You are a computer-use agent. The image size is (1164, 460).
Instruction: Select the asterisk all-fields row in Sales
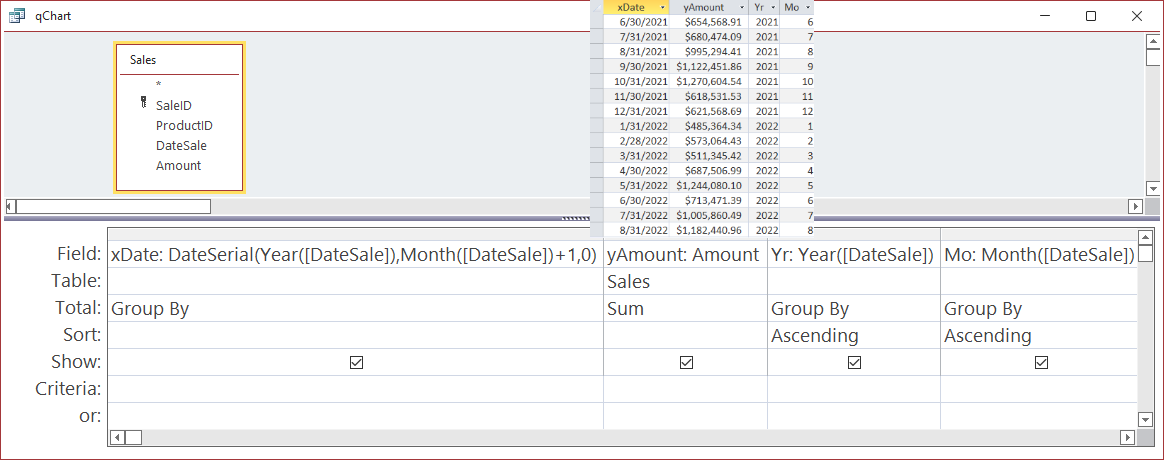[x=158, y=85]
